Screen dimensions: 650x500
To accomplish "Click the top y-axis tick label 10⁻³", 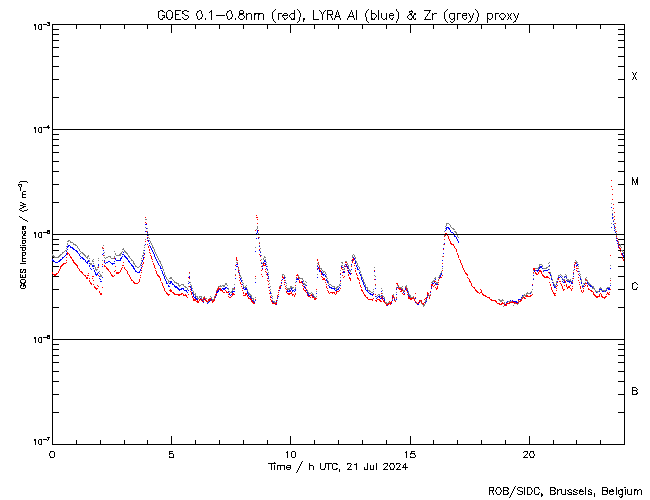I will (39, 25).
